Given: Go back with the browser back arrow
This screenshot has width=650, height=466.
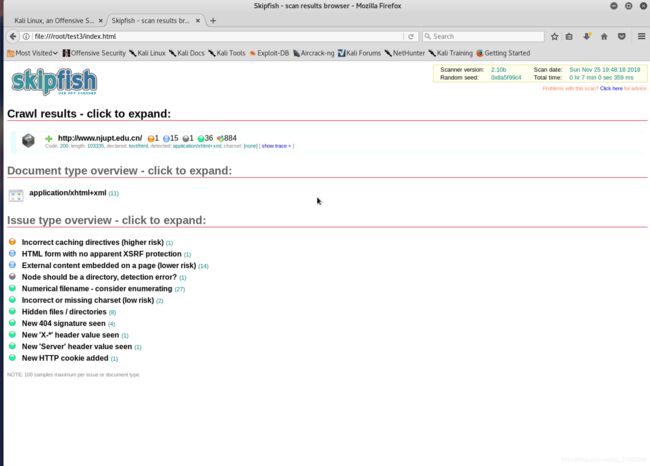Looking at the screenshot, I should 13,36.
